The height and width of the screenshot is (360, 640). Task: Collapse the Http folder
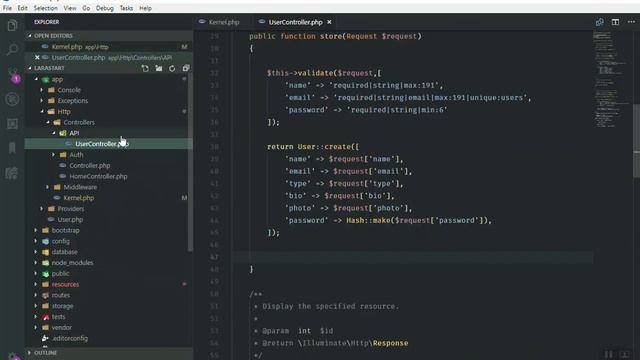(42, 111)
